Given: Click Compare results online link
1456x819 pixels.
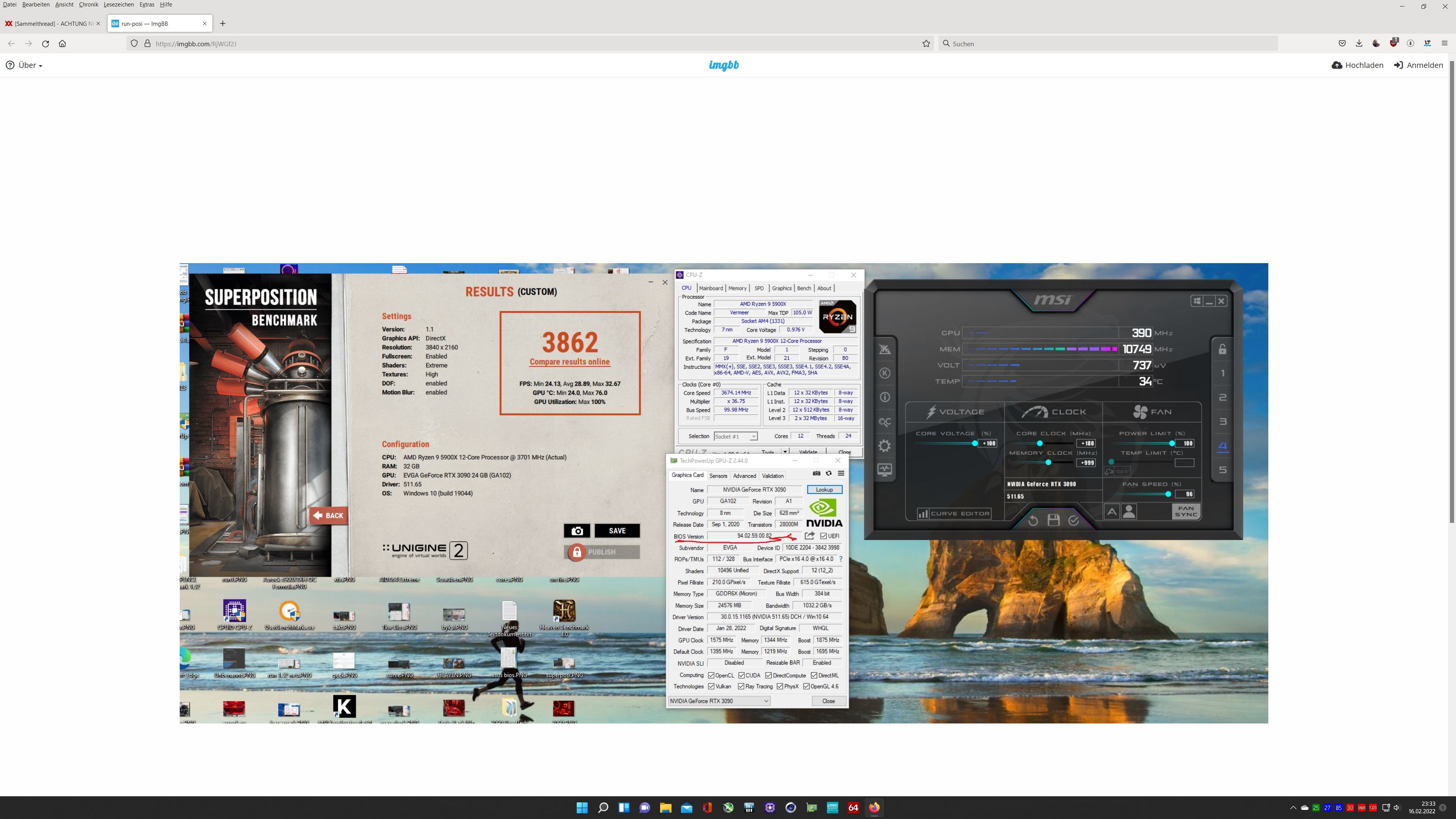Looking at the screenshot, I should pyautogui.click(x=570, y=362).
